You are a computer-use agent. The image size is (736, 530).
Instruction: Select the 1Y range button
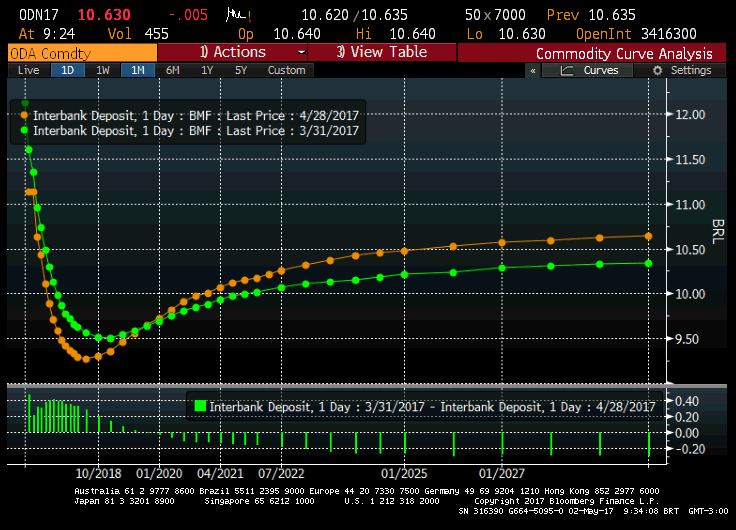click(206, 70)
